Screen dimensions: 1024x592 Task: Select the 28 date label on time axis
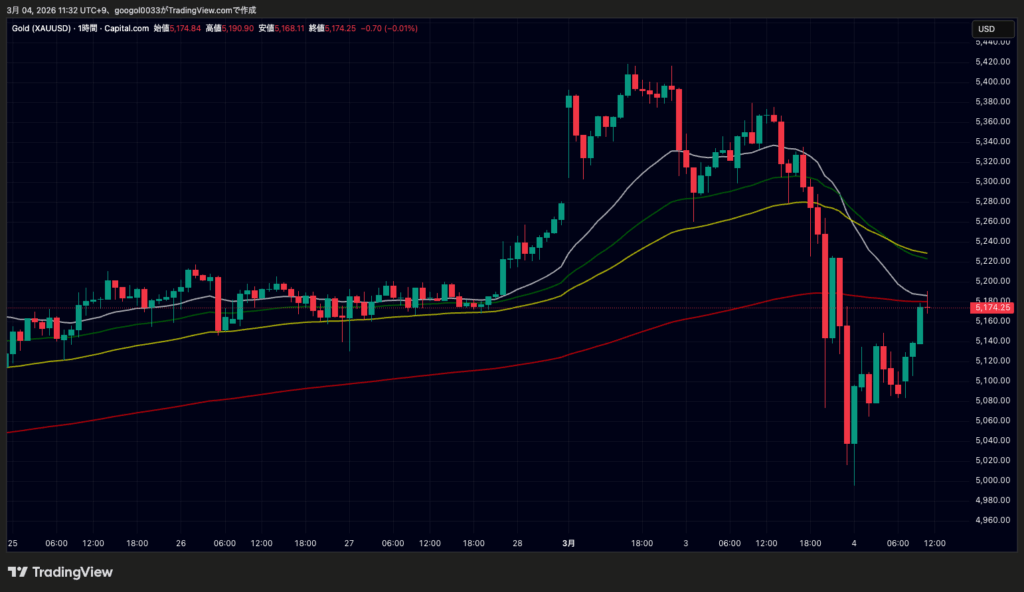[x=518, y=543]
